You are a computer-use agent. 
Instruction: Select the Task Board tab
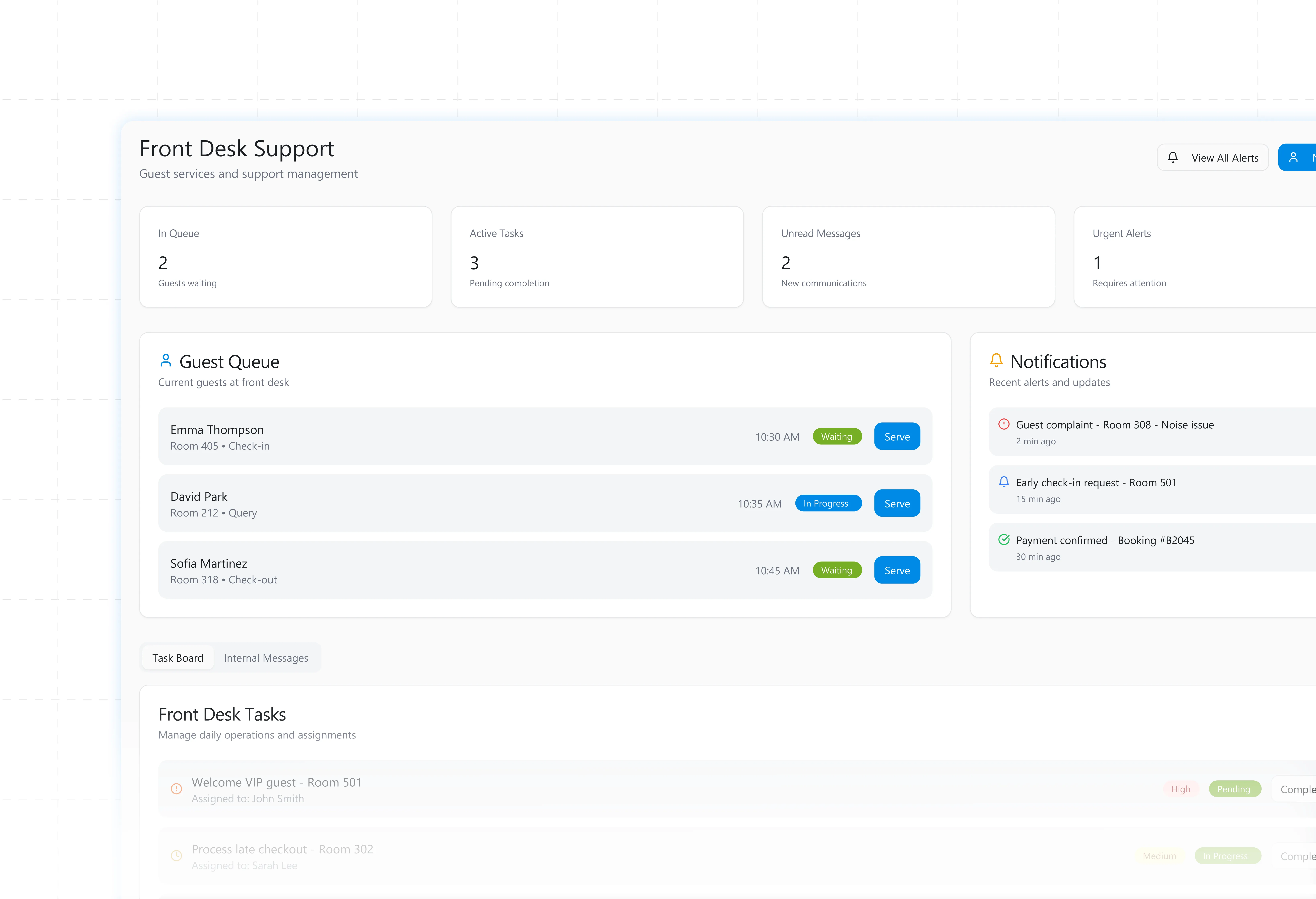[x=177, y=658]
